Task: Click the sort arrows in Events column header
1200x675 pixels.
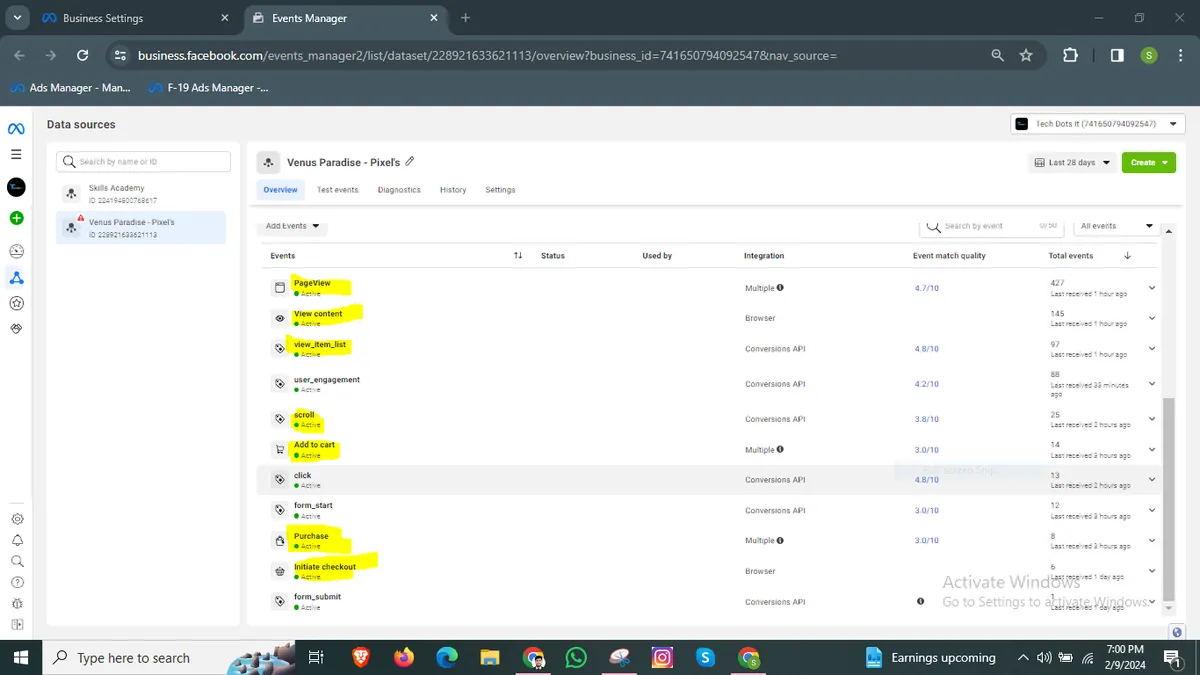Action: click(518, 256)
